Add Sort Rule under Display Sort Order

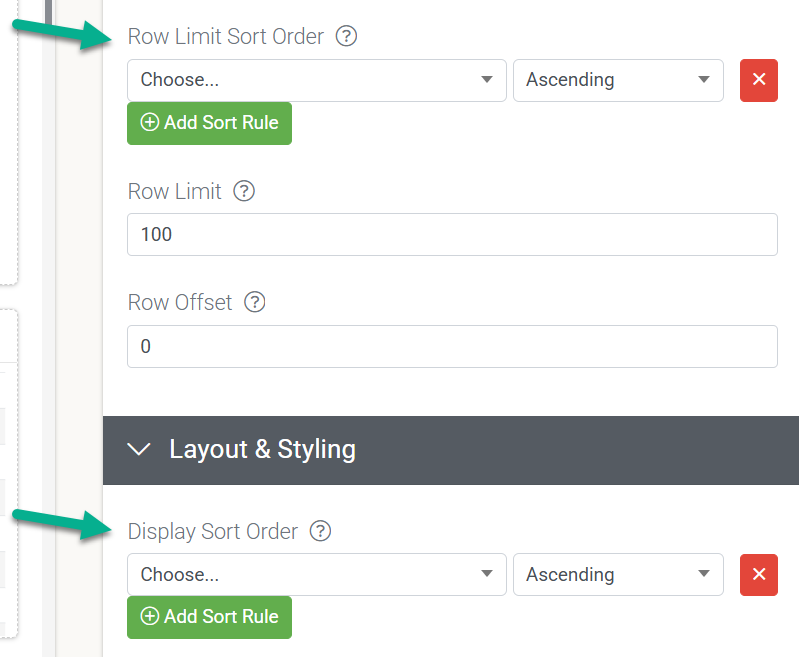(209, 617)
